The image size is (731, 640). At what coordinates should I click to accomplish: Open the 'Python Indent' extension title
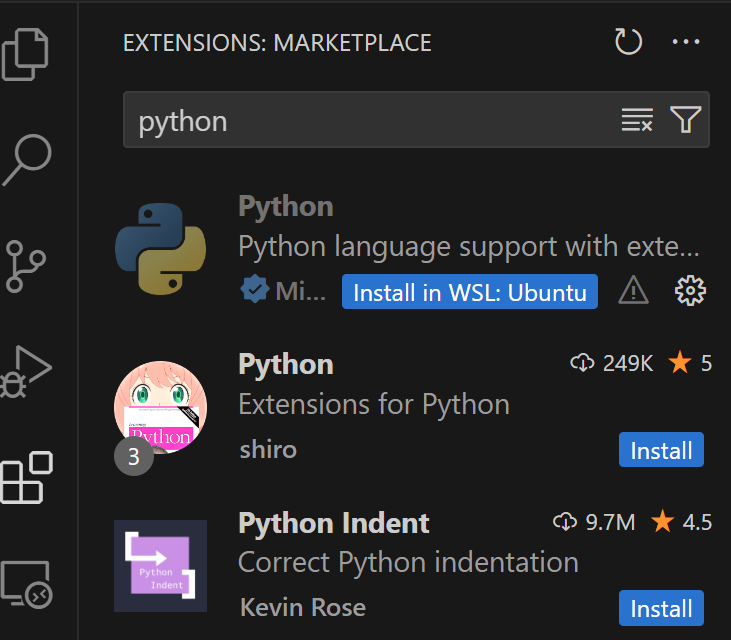click(334, 523)
